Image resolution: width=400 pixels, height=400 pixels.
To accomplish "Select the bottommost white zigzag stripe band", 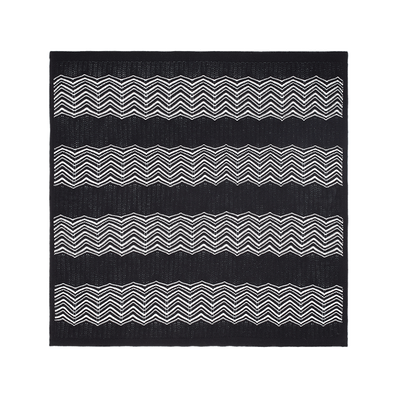I will coord(199,305).
